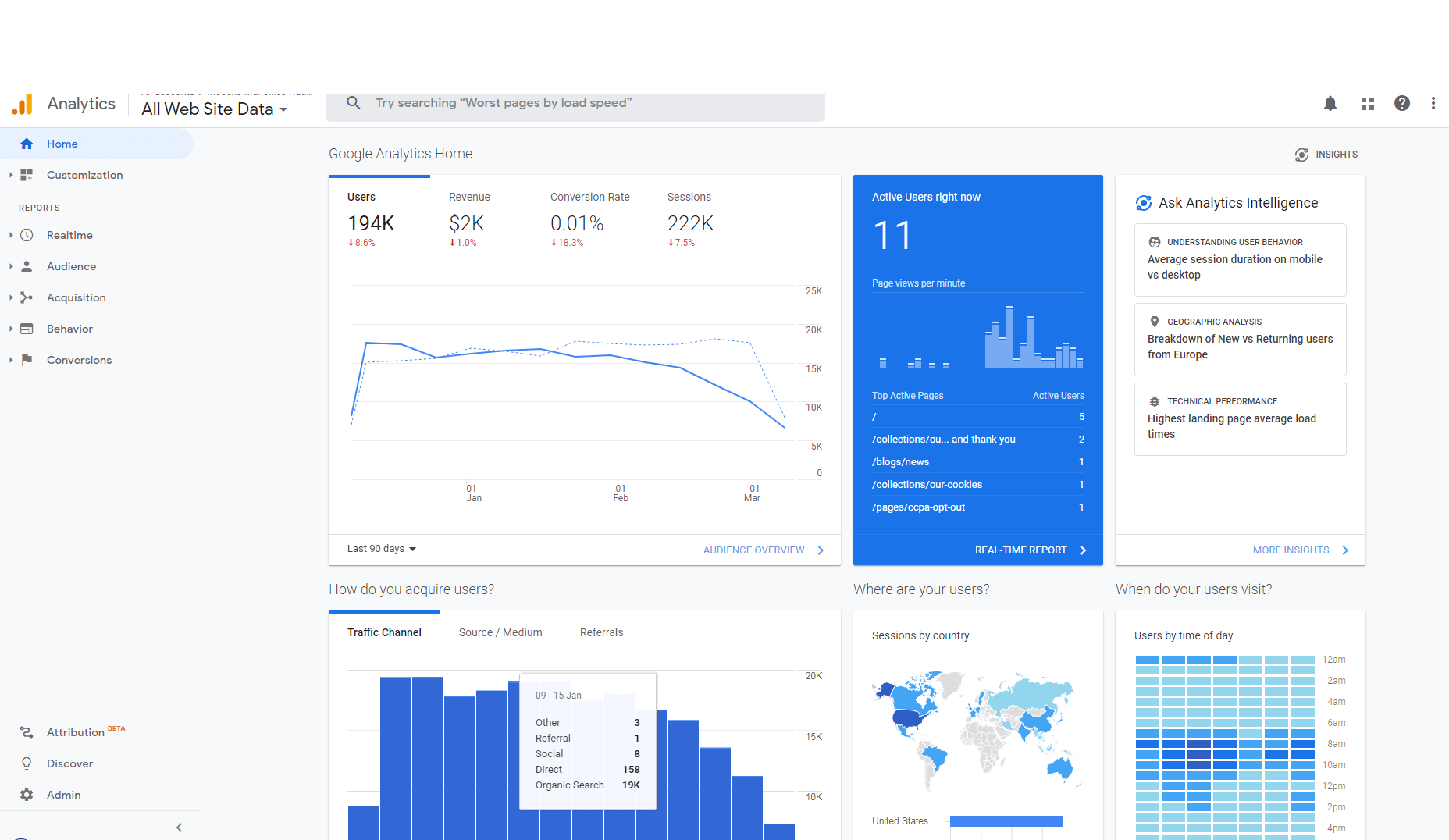The height and width of the screenshot is (840, 1449).
Task: Click the 194K users value
Action: pyautogui.click(x=371, y=223)
